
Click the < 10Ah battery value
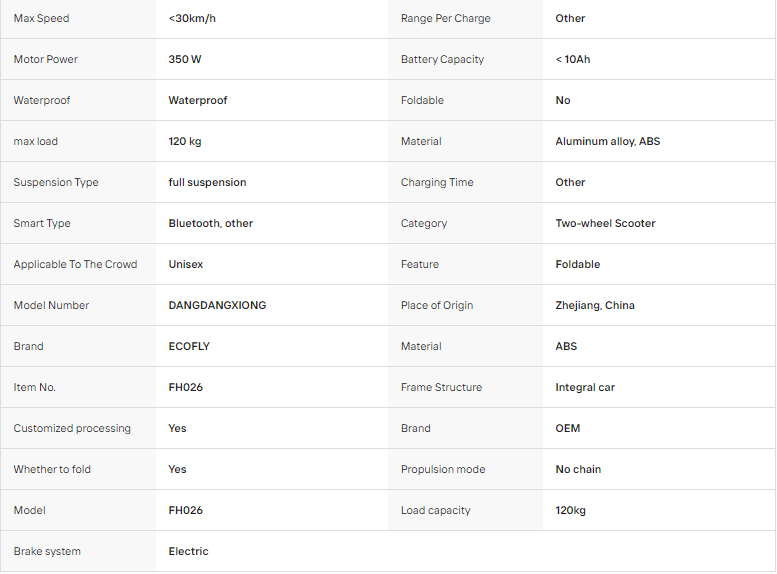pyautogui.click(x=573, y=59)
